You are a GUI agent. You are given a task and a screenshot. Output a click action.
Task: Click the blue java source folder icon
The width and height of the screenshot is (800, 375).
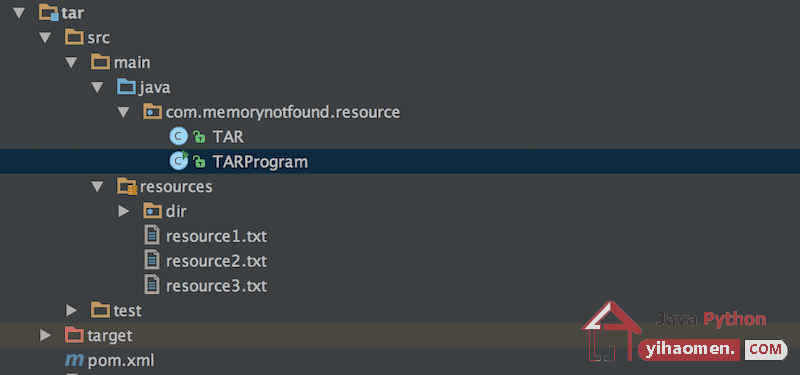(x=126, y=87)
